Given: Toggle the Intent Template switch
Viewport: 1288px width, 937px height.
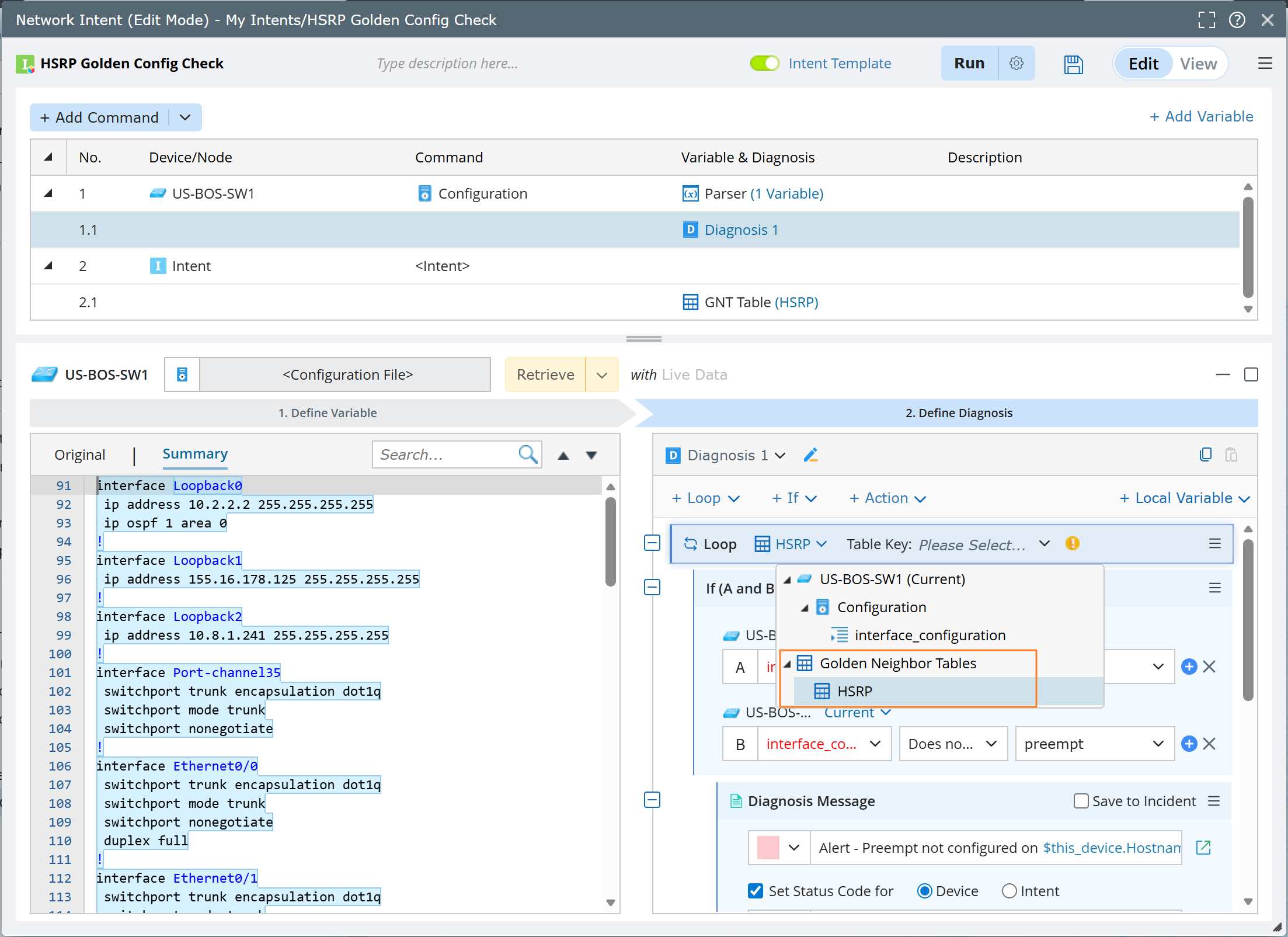Looking at the screenshot, I should click(764, 63).
